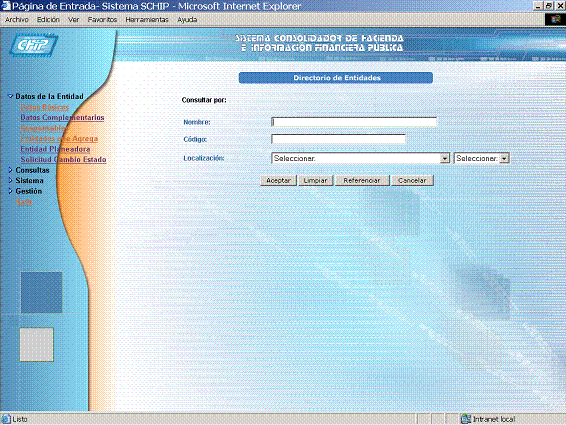Click the Windows flag throbber icon
Viewport: 566px width, 425px height.
point(556,19)
